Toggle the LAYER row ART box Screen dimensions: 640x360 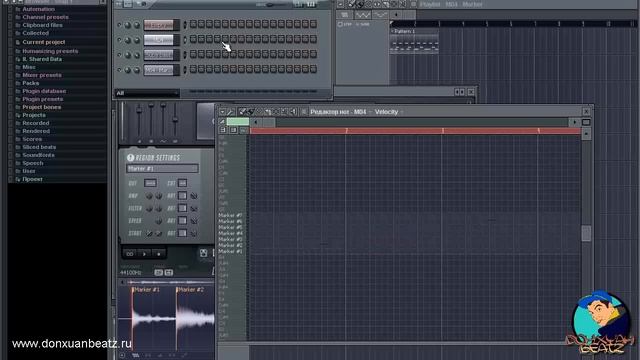(x=182, y=221)
